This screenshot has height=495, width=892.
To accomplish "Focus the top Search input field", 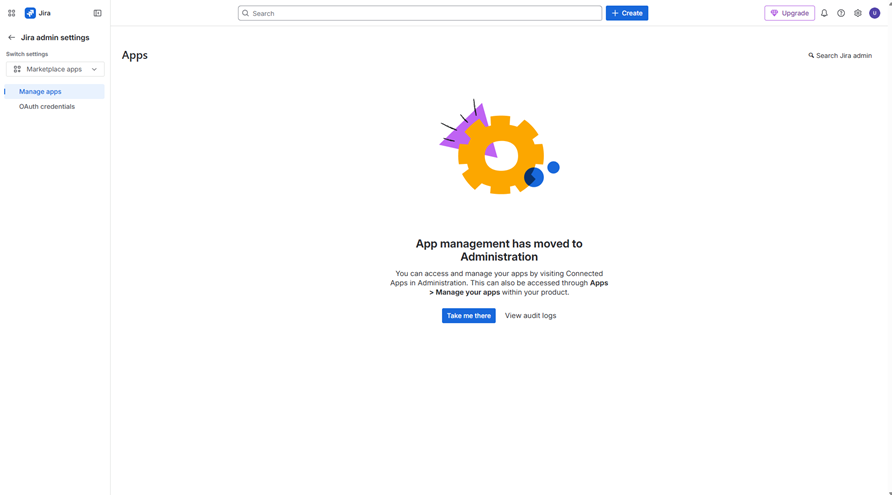I will point(420,13).
